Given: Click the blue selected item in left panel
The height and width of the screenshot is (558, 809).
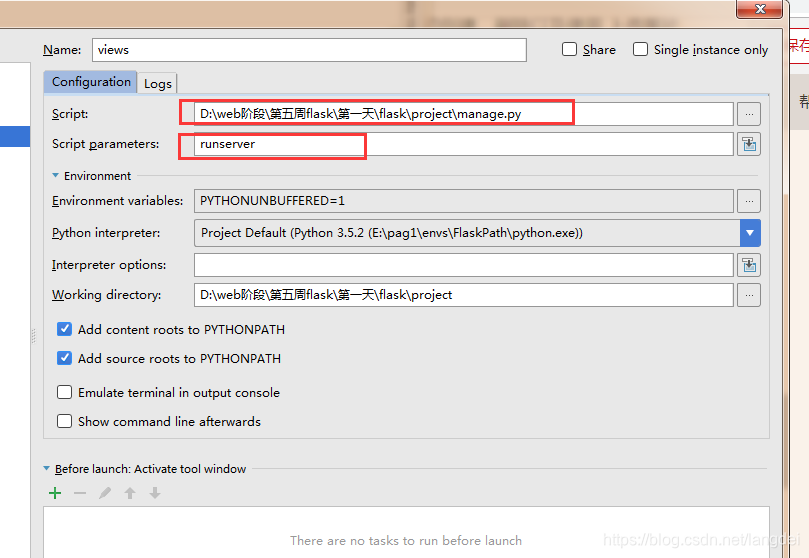Looking at the screenshot, I should click(15, 137).
